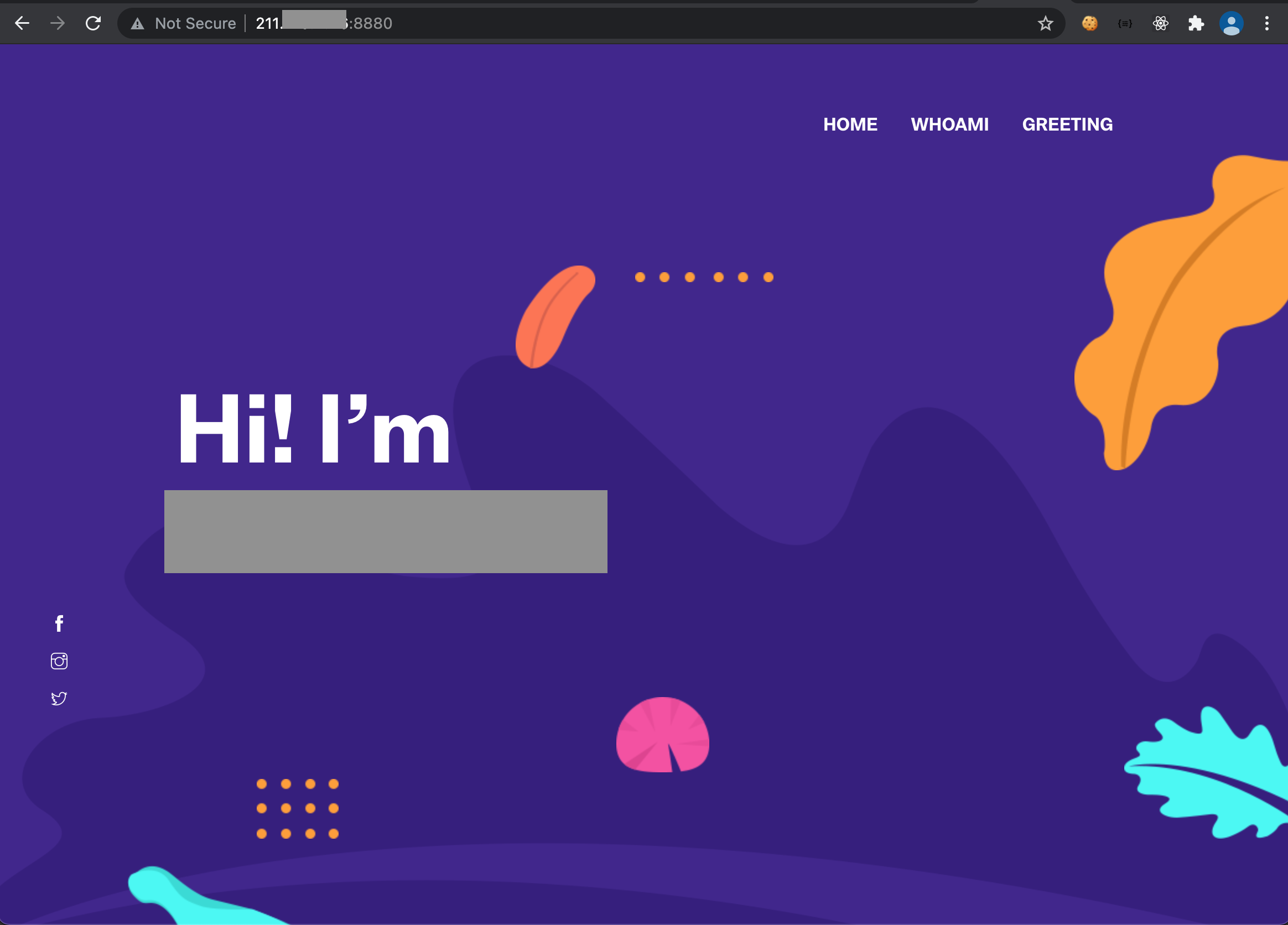Open the cookie extension icon

pyautogui.click(x=1089, y=23)
